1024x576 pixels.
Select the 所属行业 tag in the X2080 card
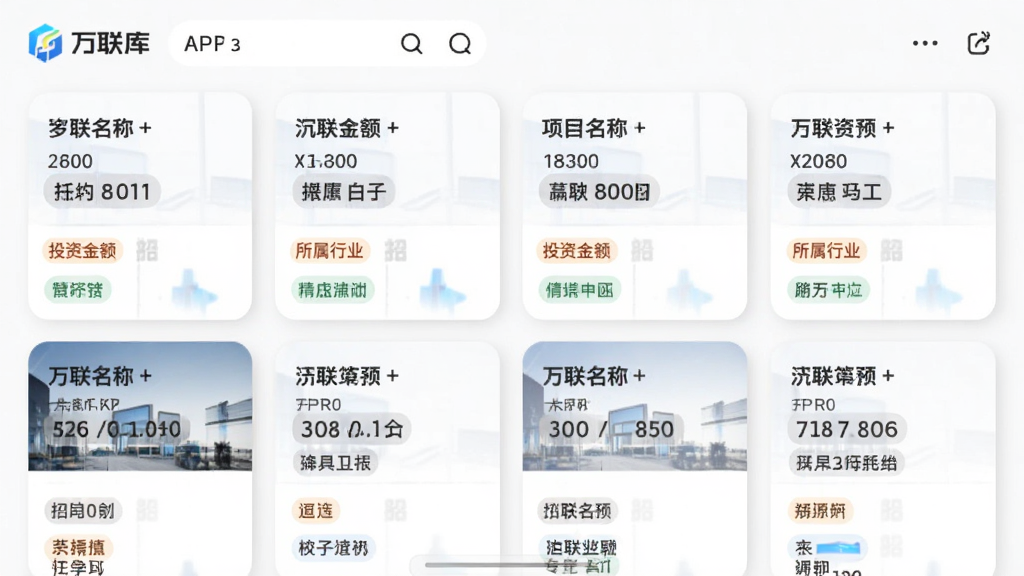pyautogui.click(x=826, y=250)
